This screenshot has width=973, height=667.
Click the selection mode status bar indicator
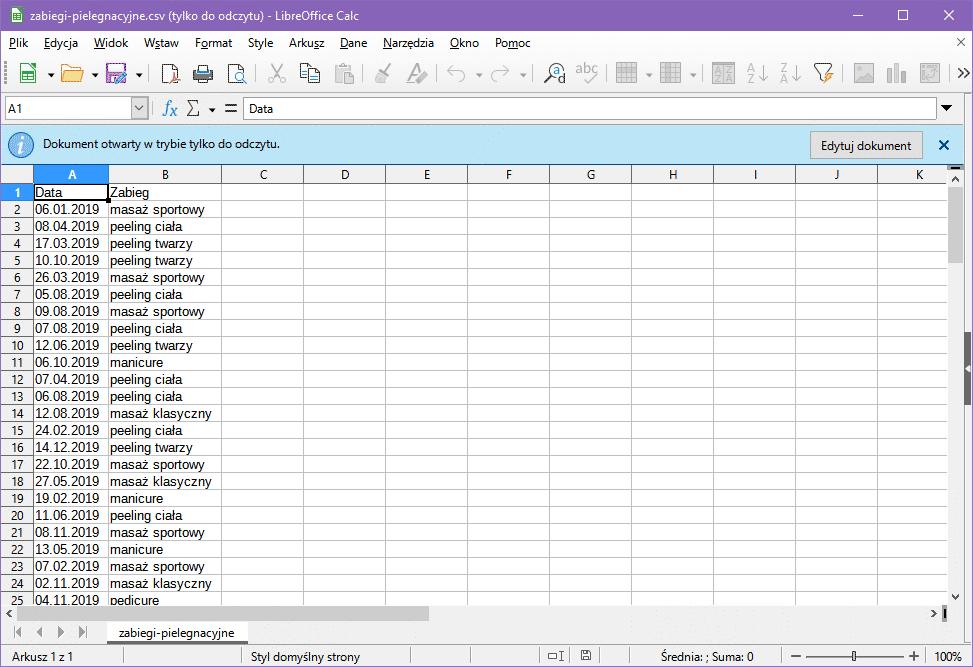(555, 656)
